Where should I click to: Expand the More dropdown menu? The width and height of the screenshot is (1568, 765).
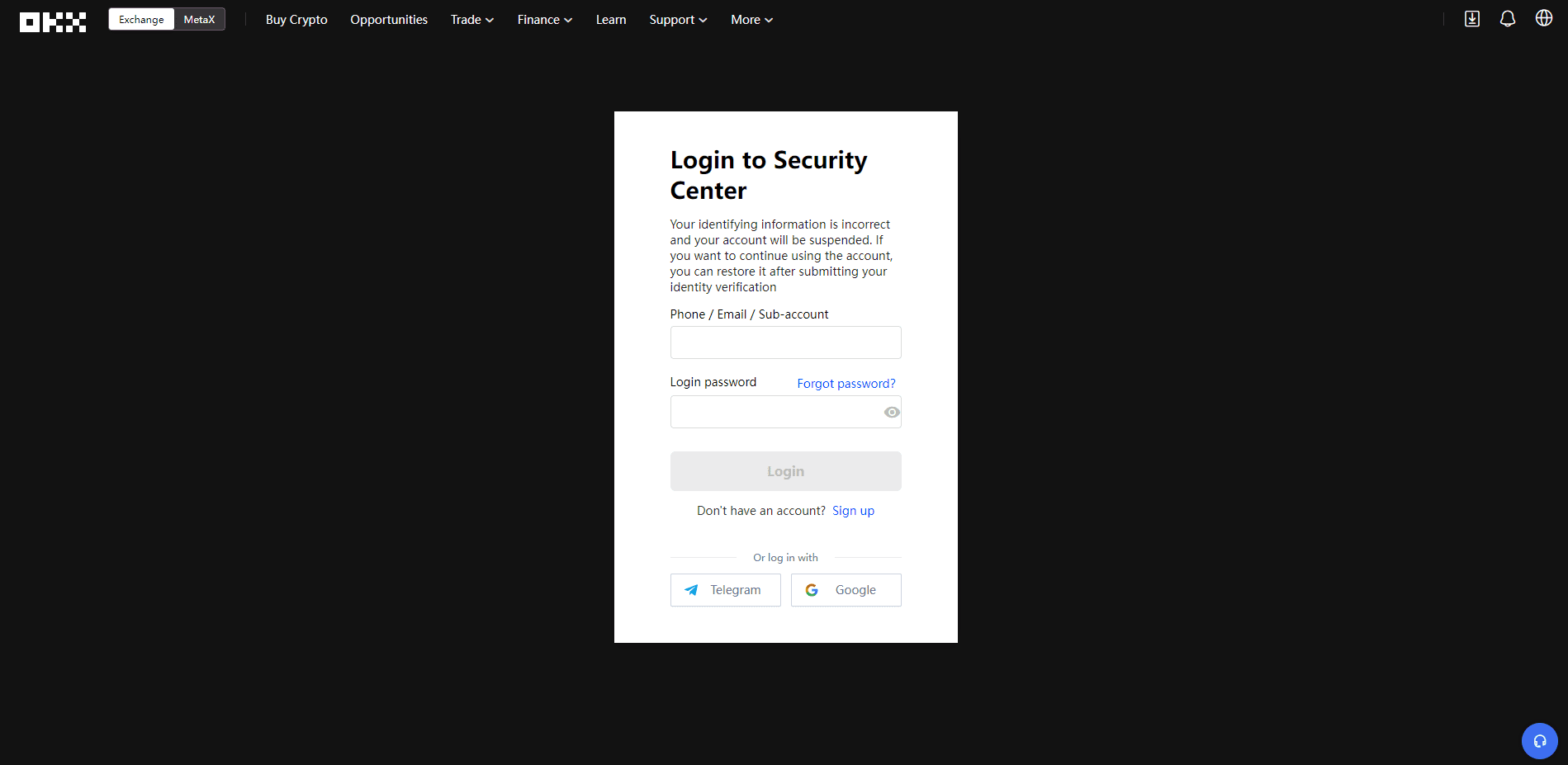751,20
